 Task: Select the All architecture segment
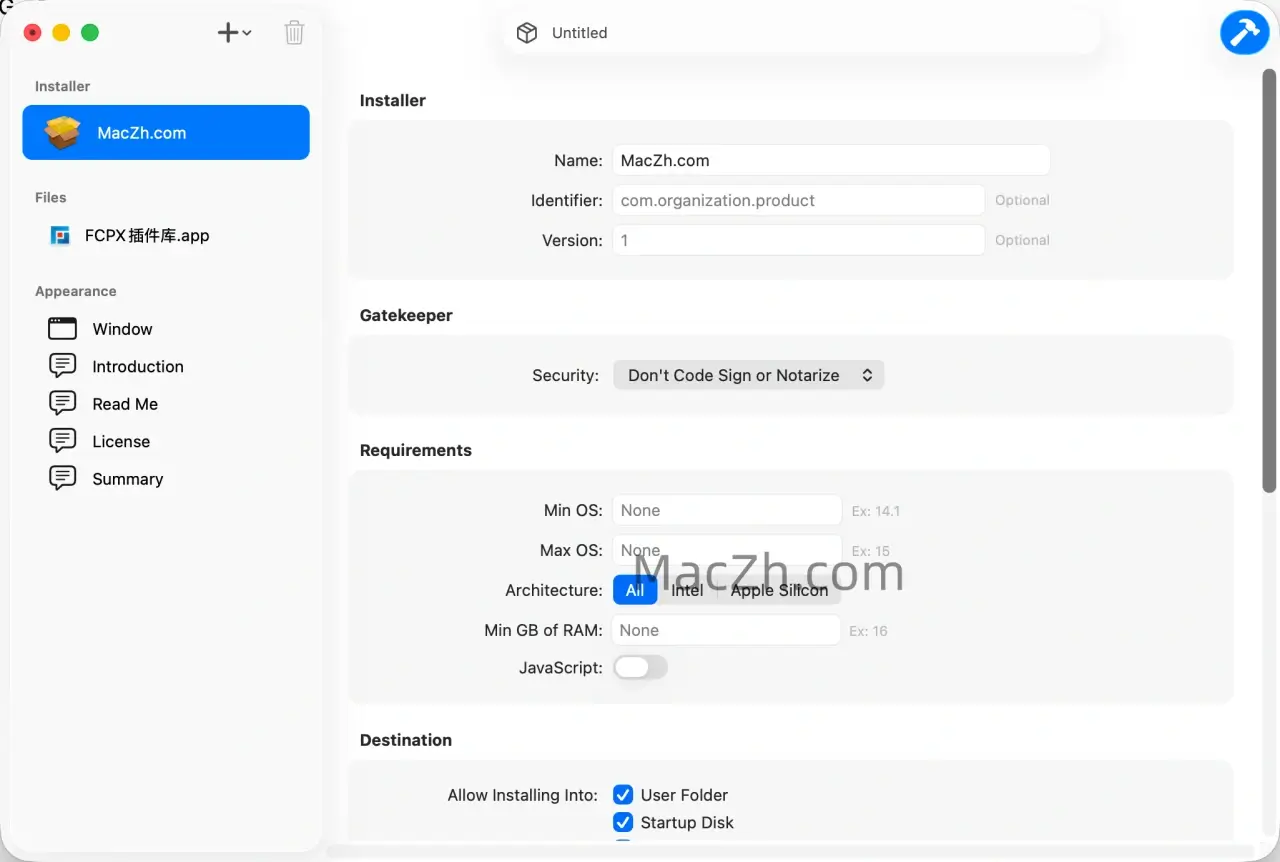pyautogui.click(x=635, y=590)
